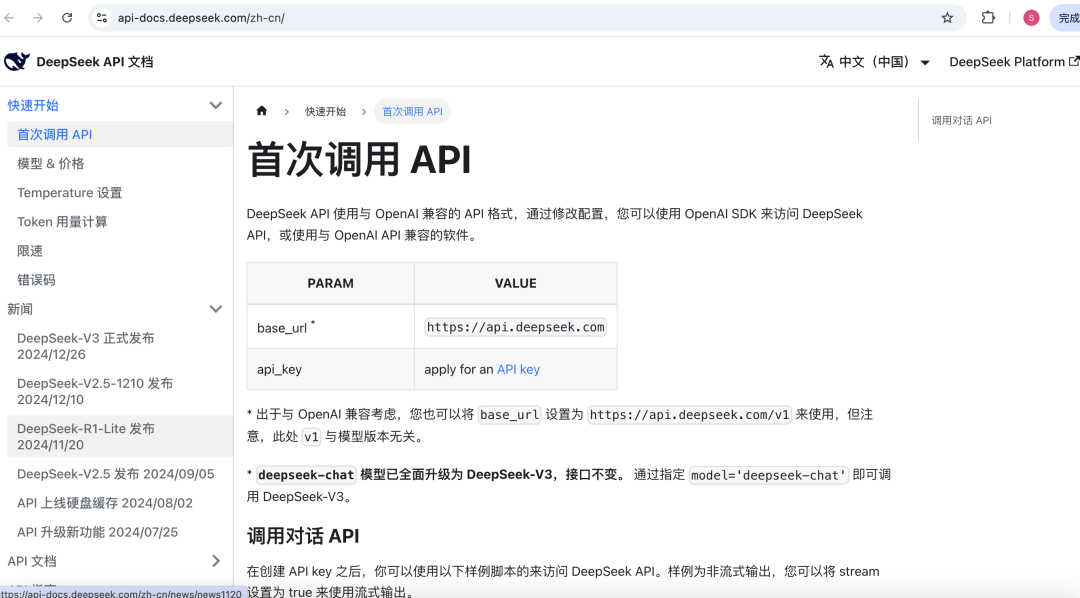Click https://api.deepseek.com value in table

515,327
